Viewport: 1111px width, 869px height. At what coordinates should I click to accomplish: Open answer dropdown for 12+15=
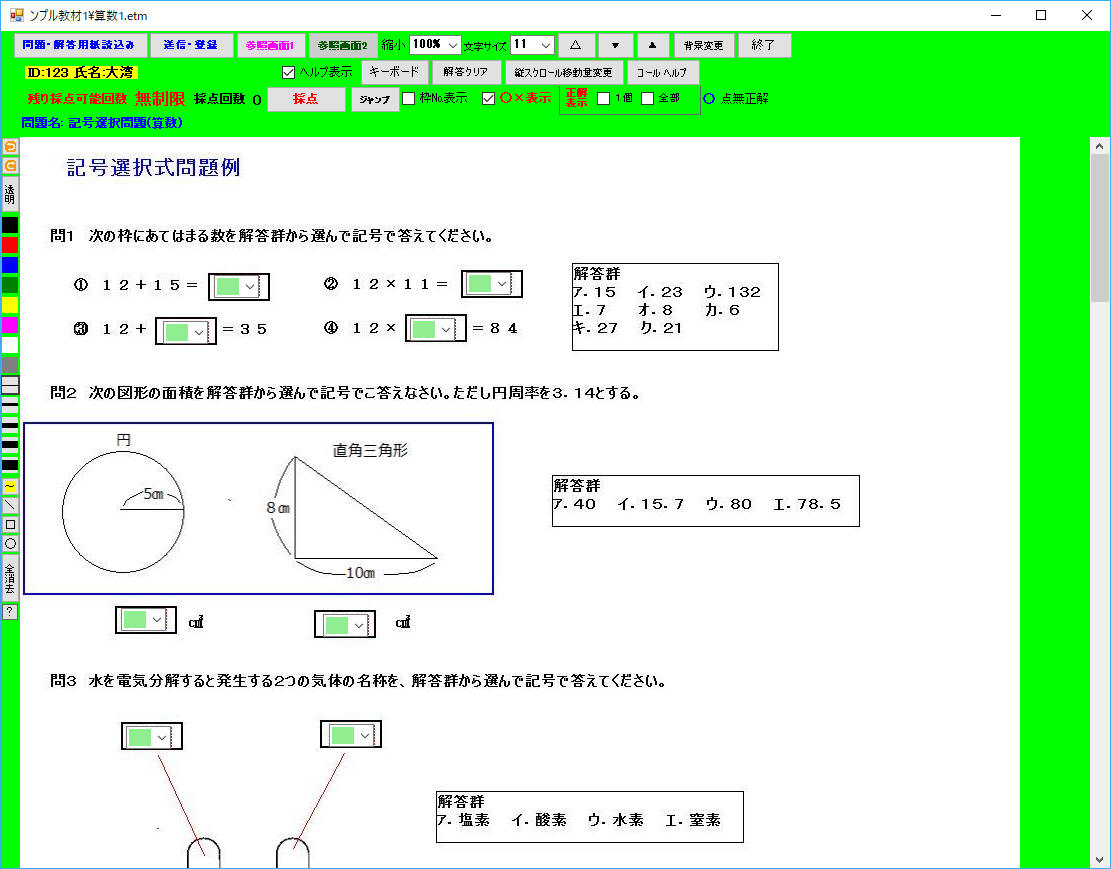[x=250, y=286]
